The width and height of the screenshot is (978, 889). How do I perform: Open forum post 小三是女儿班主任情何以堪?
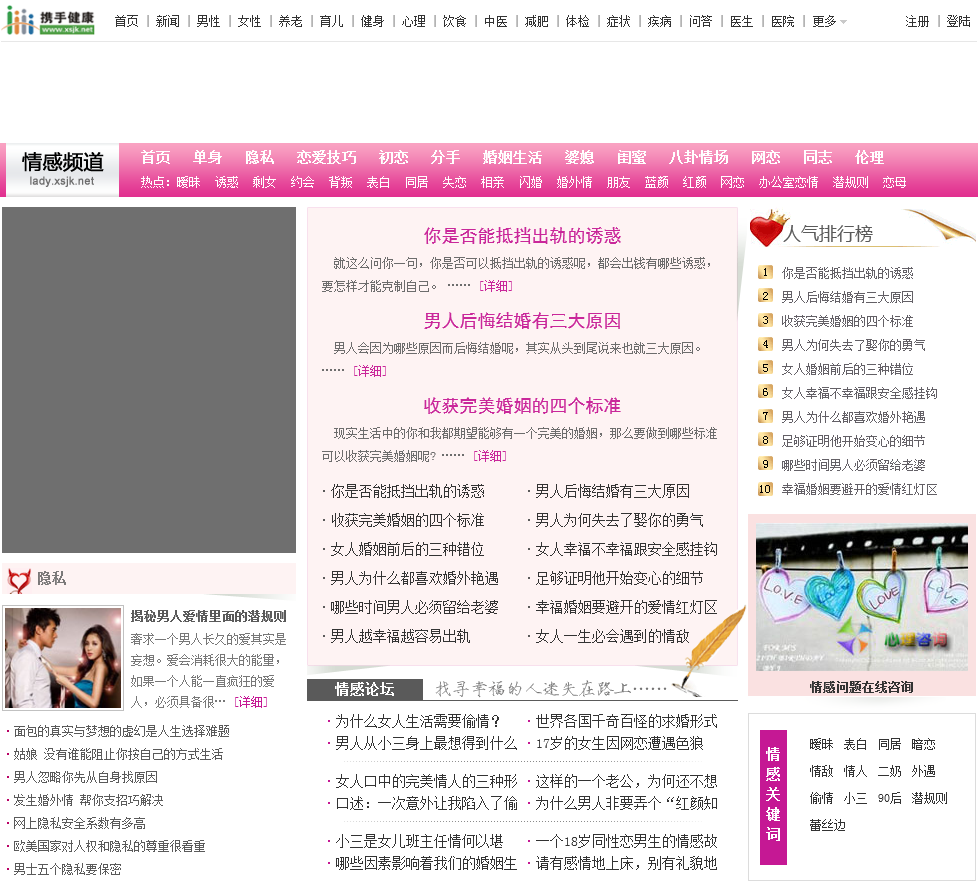pos(419,841)
